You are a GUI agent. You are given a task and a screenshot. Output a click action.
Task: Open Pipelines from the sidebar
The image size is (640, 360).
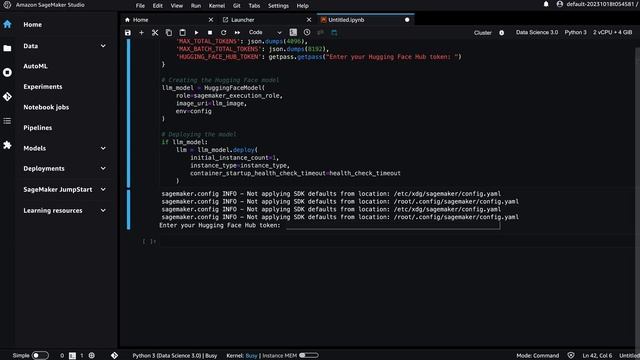click(38, 128)
